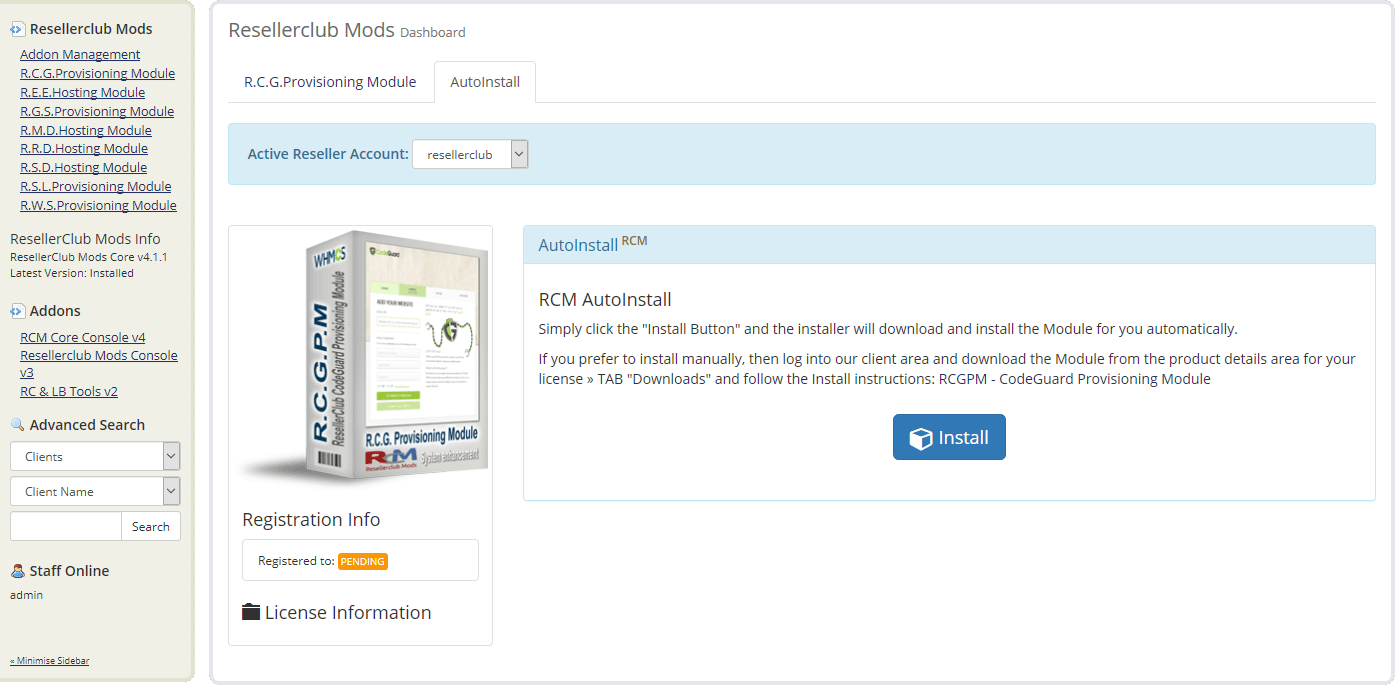Screen dimensions: 1395x685
Task: Click Minimise Sidebar link
Action: tap(49, 660)
